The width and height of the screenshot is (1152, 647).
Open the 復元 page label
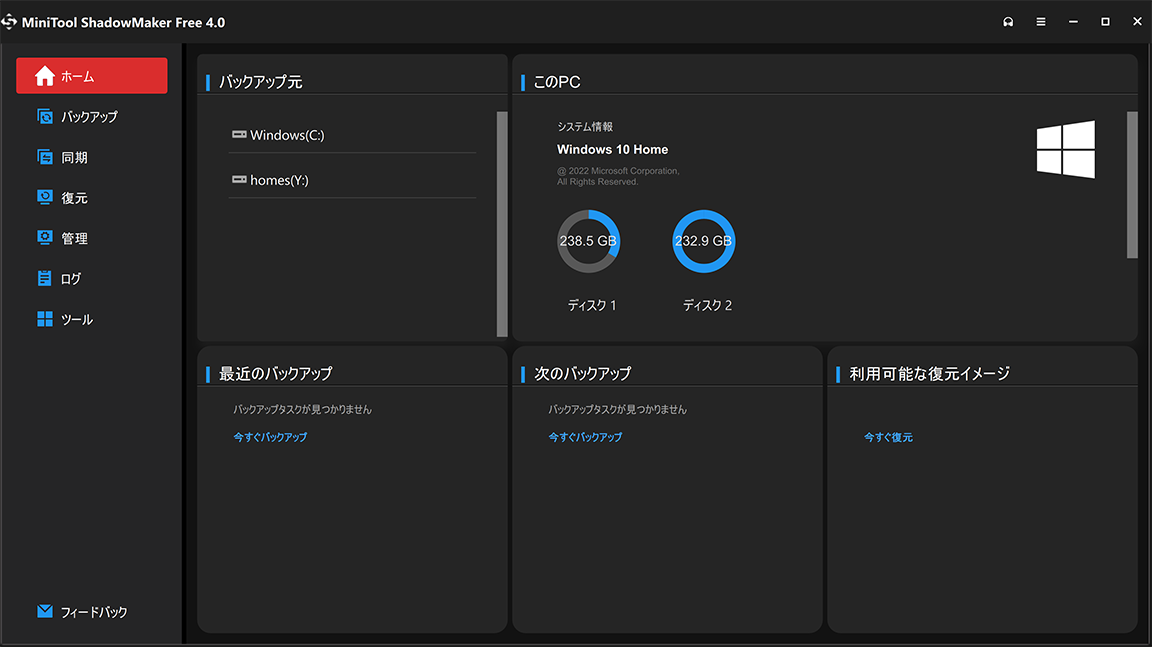(x=74, y=198)
